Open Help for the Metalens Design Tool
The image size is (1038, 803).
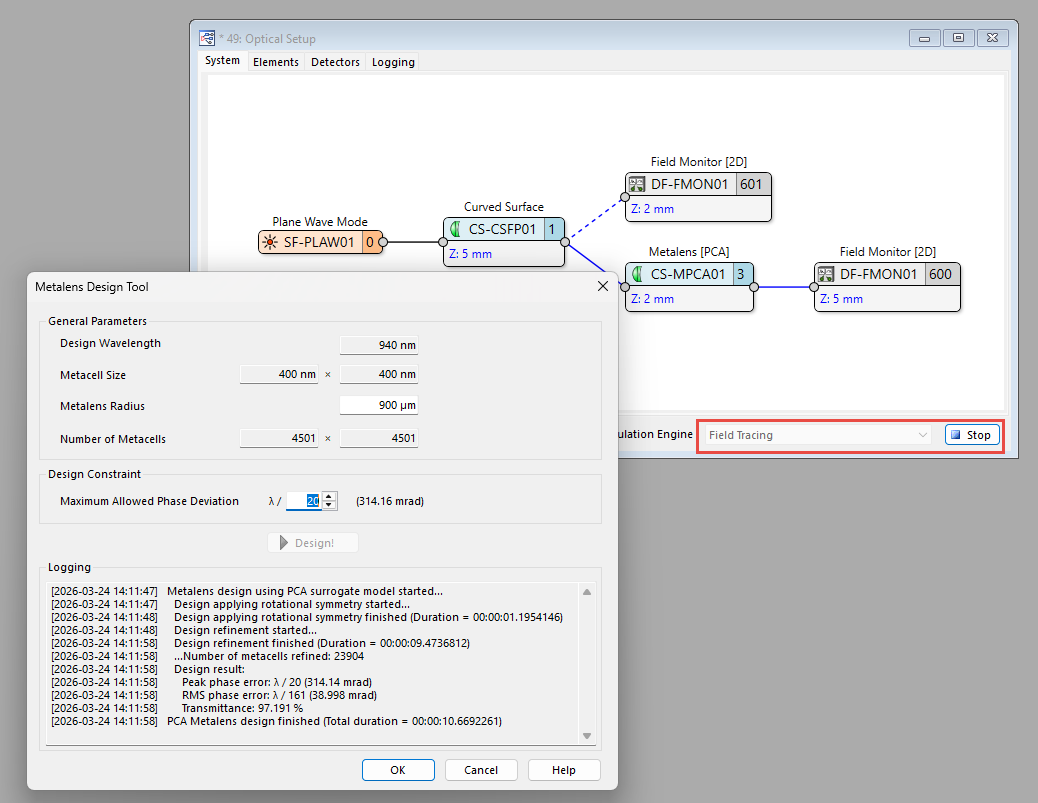[564, 770]
